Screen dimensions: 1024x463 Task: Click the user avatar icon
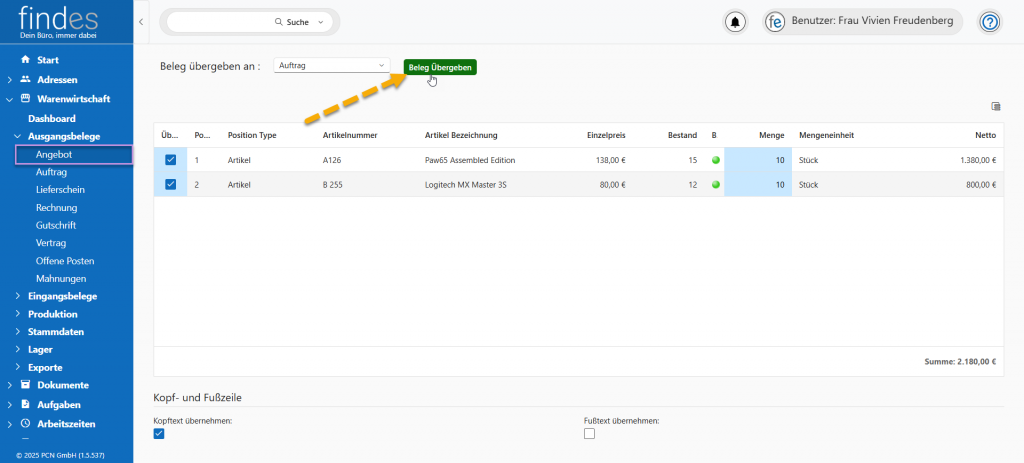pos(775,21)
